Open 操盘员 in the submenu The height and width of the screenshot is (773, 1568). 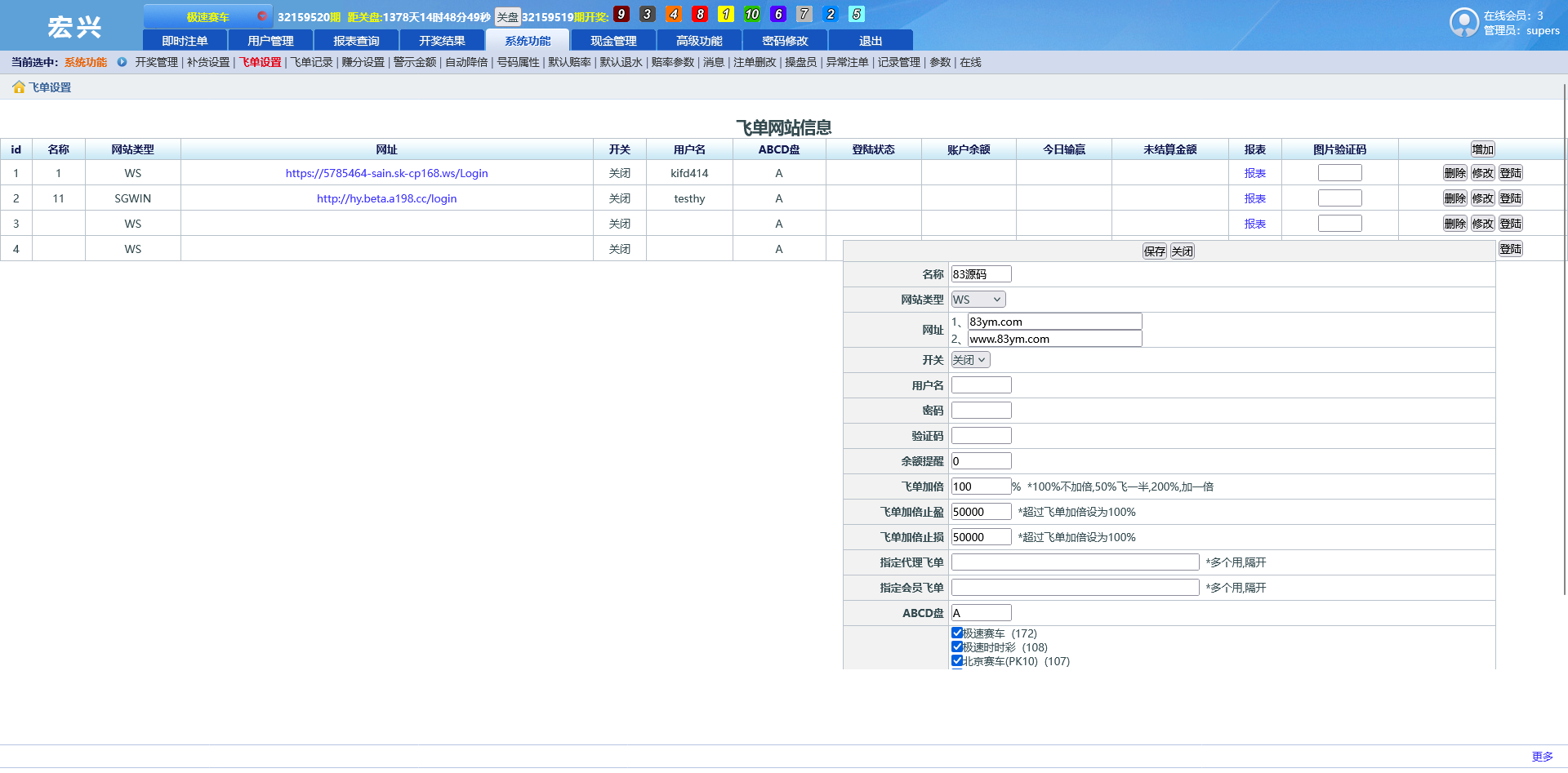coord(800,62)
